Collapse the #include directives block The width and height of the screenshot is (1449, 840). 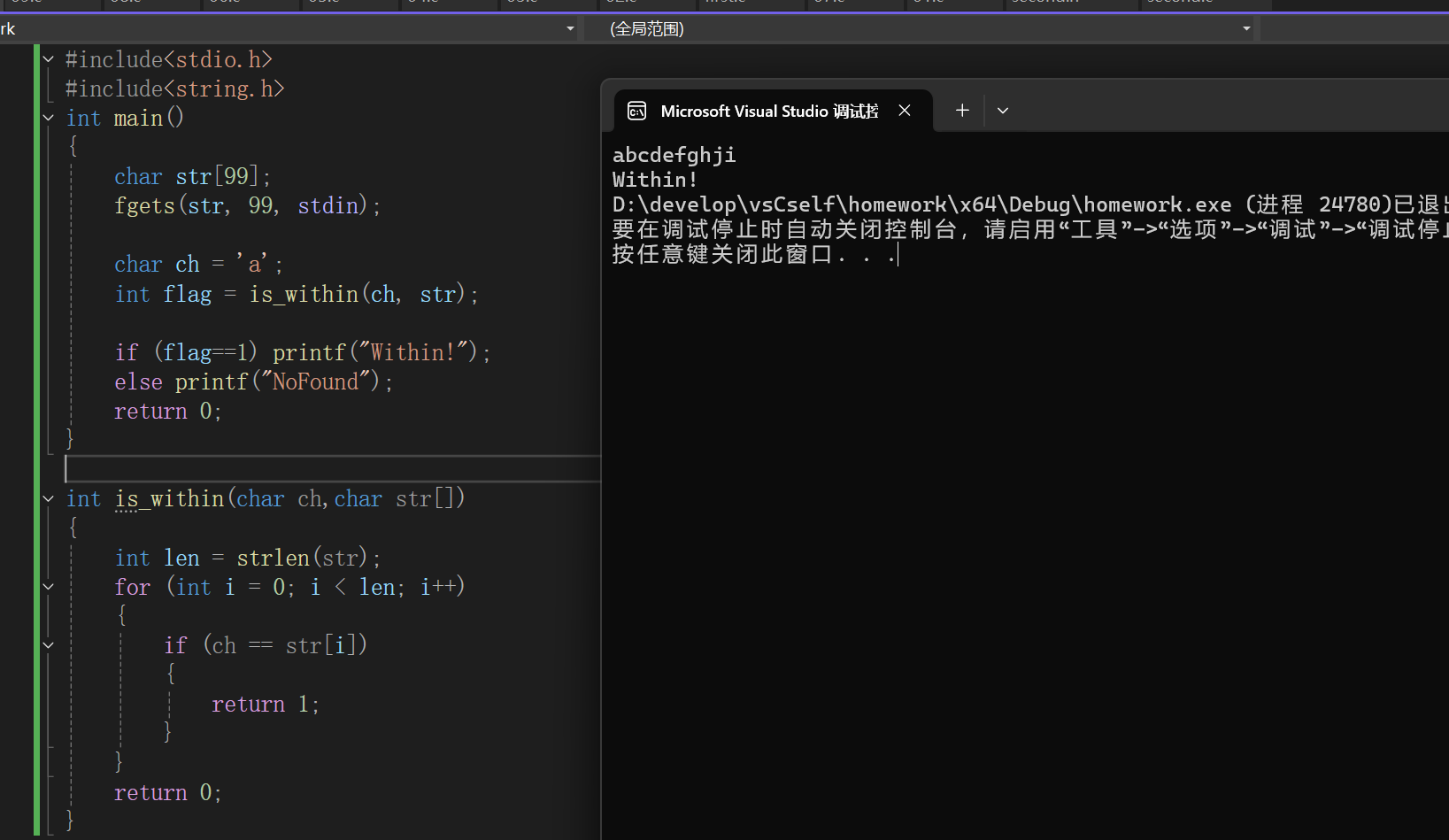click(49, 59)
